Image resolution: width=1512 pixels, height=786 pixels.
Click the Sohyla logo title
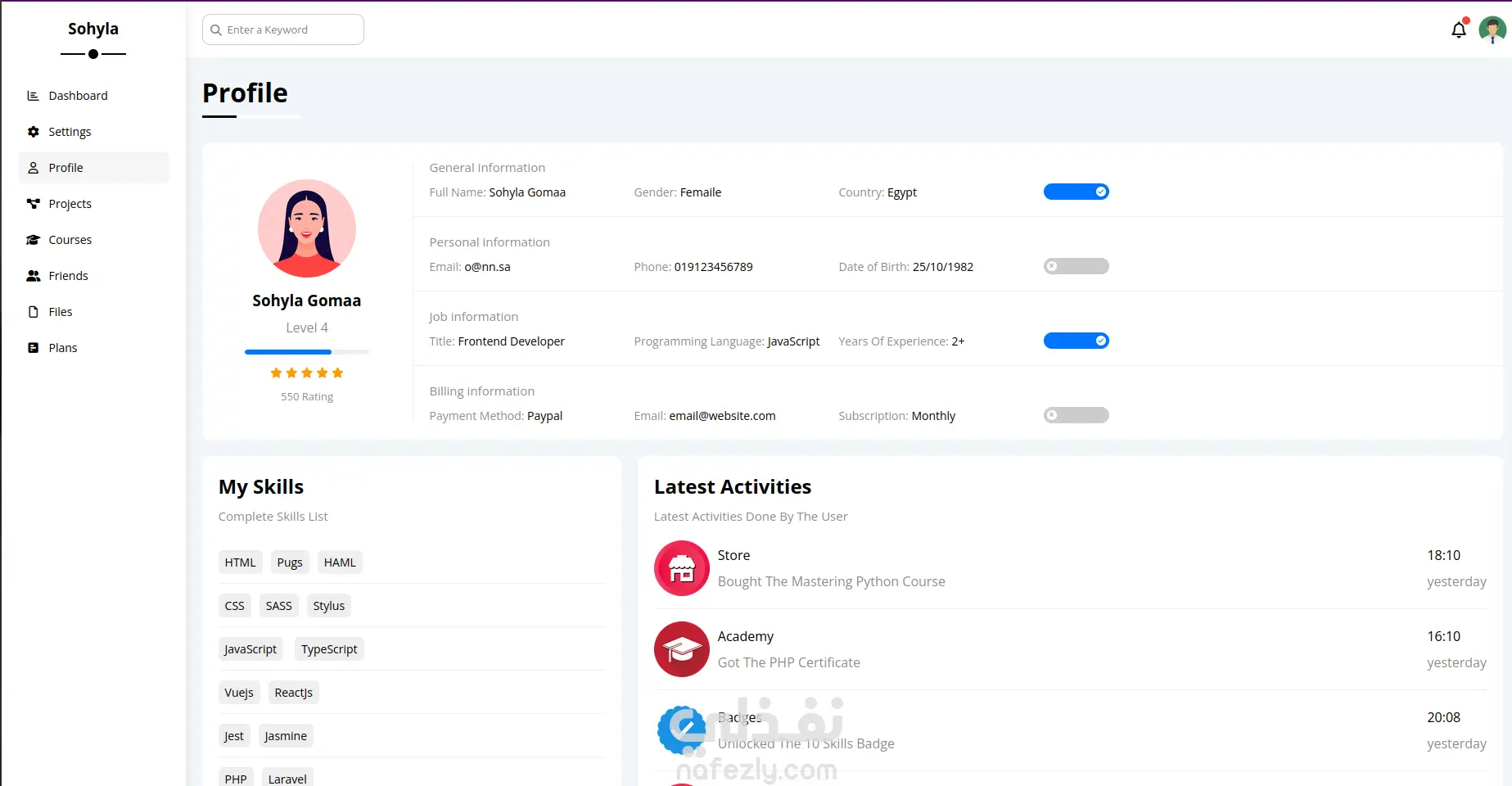pos(93,29)
